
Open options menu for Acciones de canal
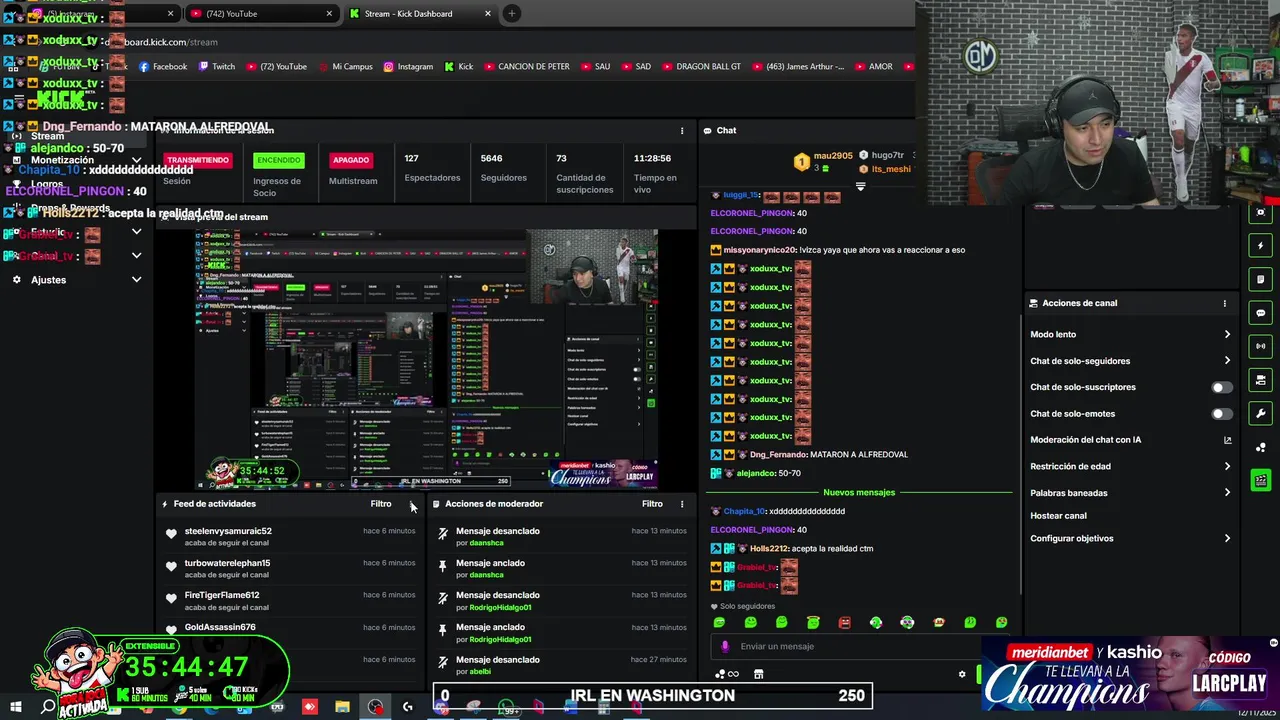pos(1224,303)
